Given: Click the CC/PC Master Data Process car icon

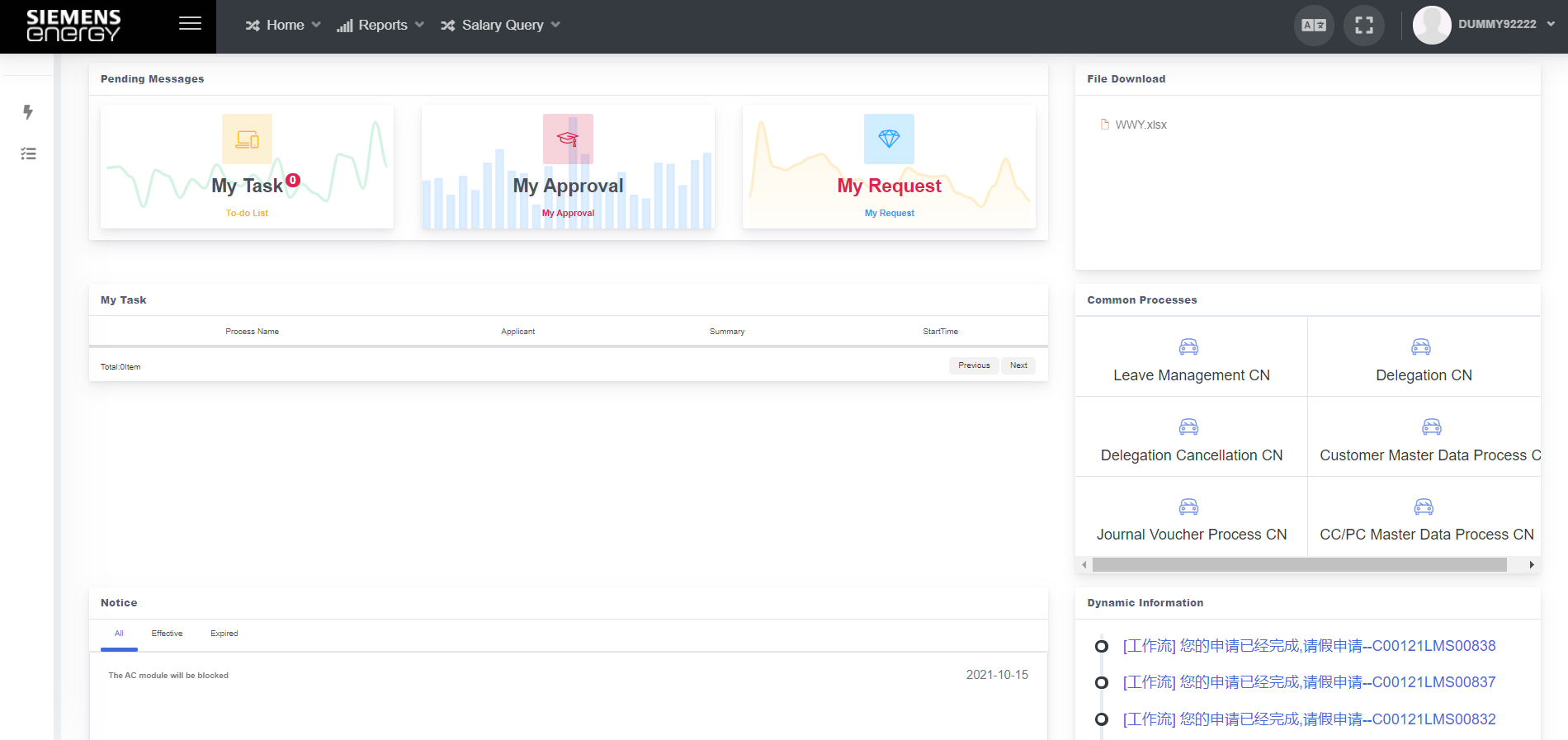Looking at the screenshot, I should tap(1424, 507).
